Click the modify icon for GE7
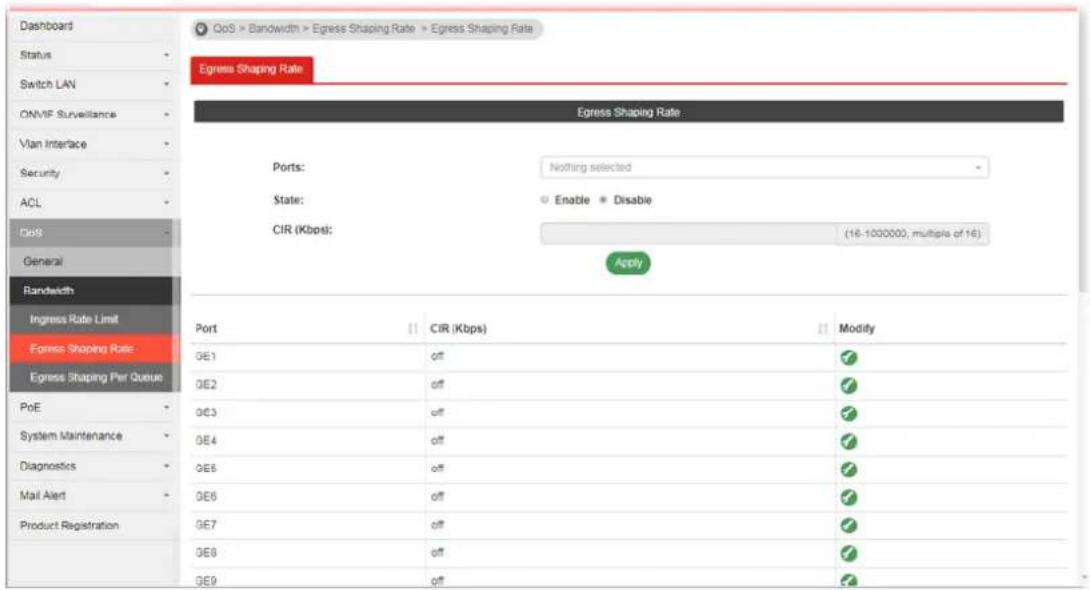This screenshot has width=1090, height=590. pyautogui.click(x=848, y=525)
